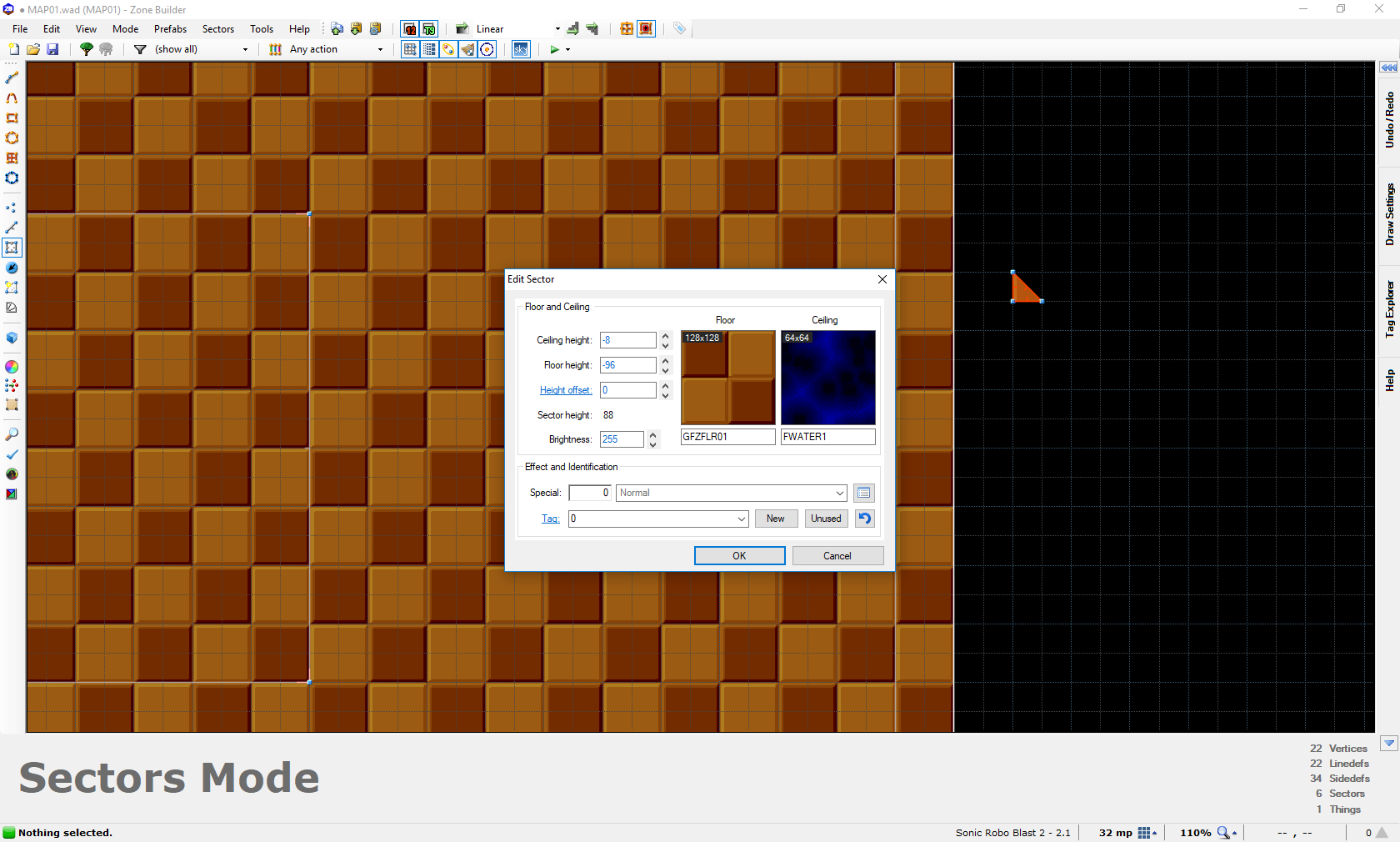This screenshot has height=842, width=1400.
Task: Click the Open Map folder icon
Action: click(x=33, y=49)
